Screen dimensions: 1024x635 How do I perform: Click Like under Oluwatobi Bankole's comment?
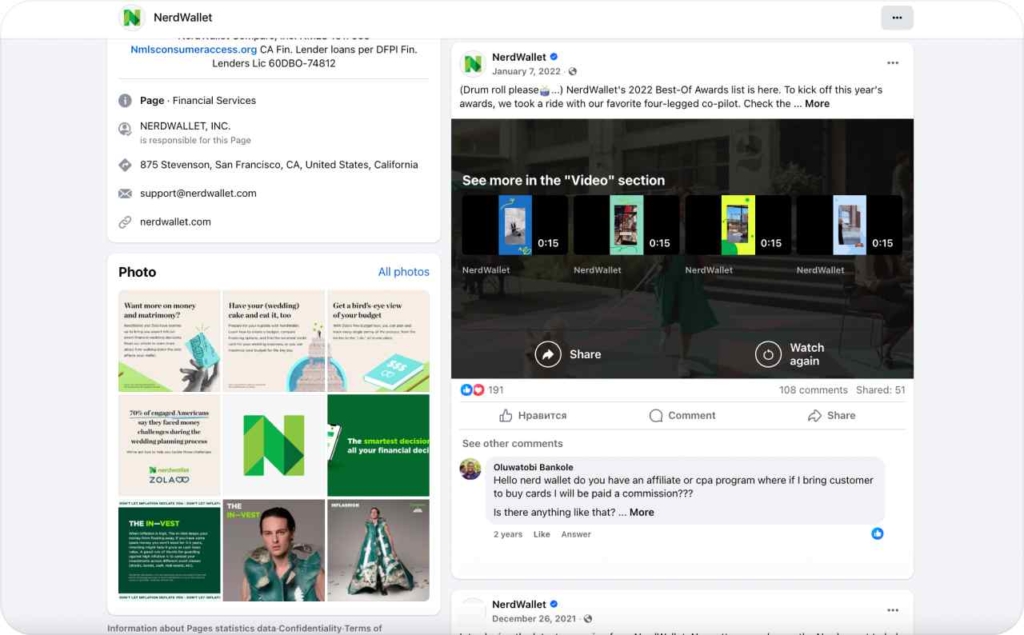(541, 534)
